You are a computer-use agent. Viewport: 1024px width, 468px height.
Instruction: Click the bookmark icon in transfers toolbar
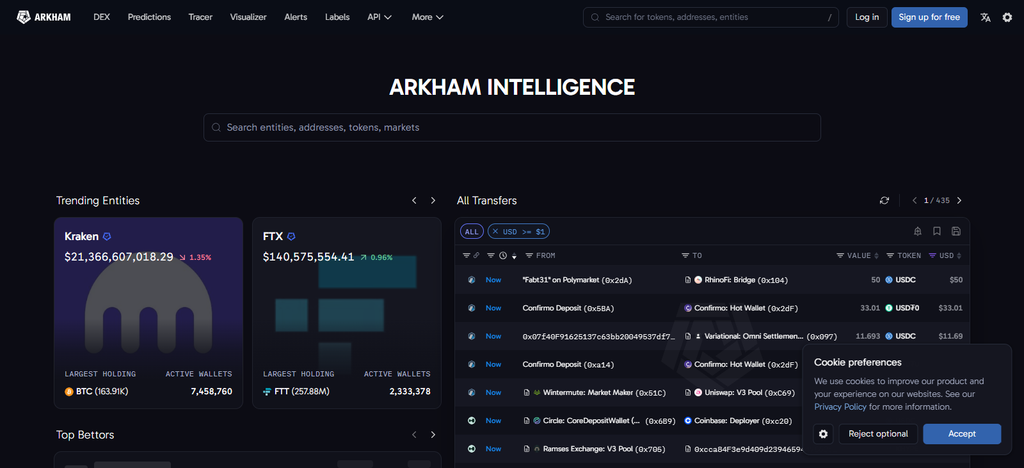[x=936, y=231]
